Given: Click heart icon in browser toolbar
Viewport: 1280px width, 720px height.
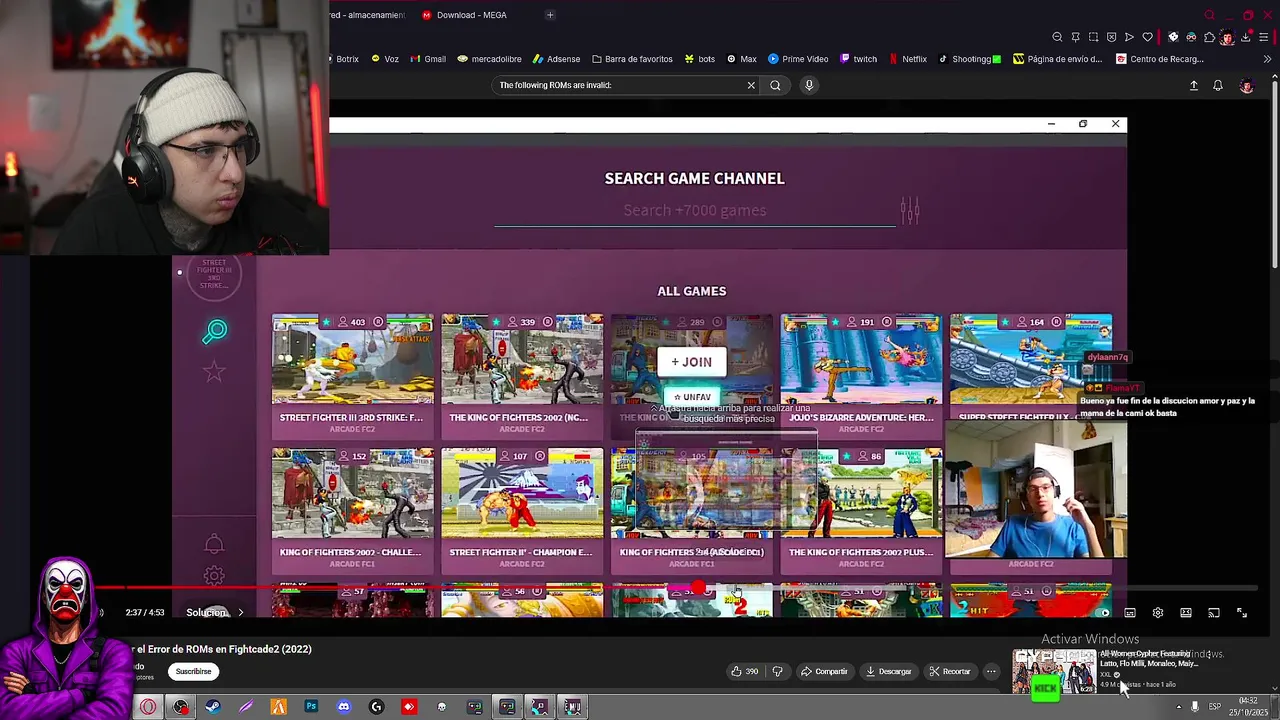Looking at the screenshot, I should coord(1147,37).
